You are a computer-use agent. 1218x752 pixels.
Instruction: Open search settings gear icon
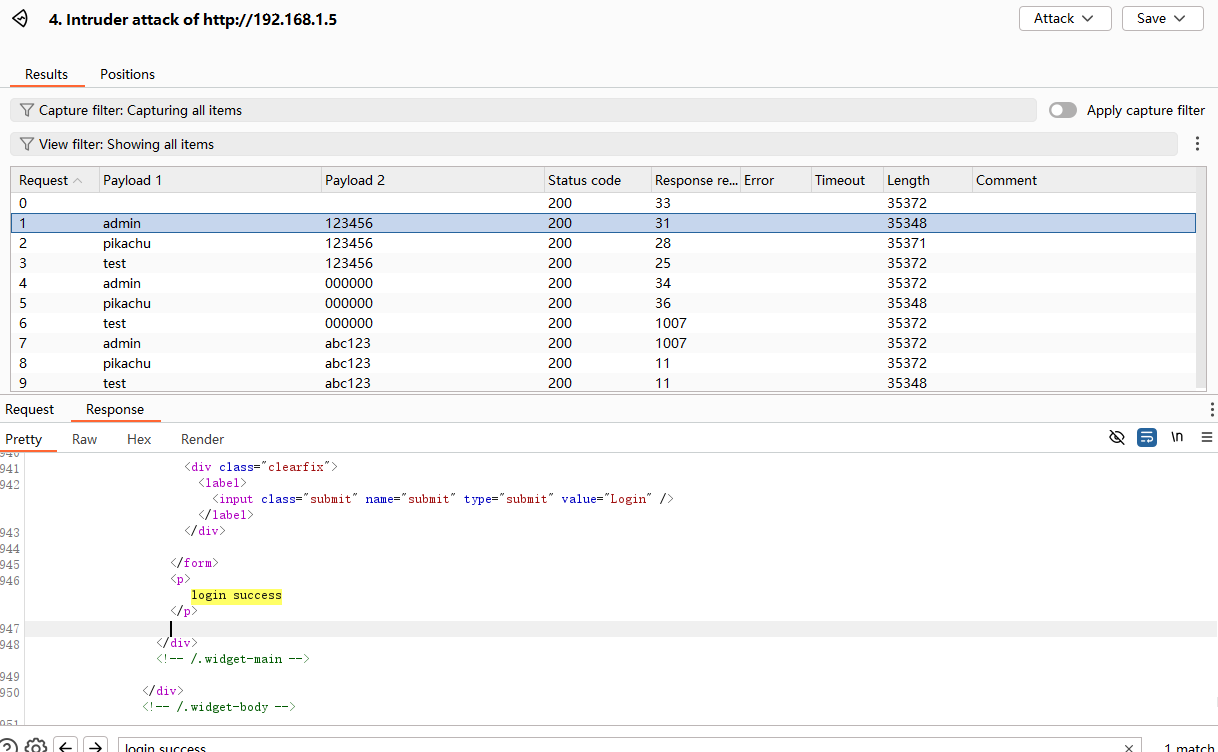pyautogui.click(x=36, y=746)
